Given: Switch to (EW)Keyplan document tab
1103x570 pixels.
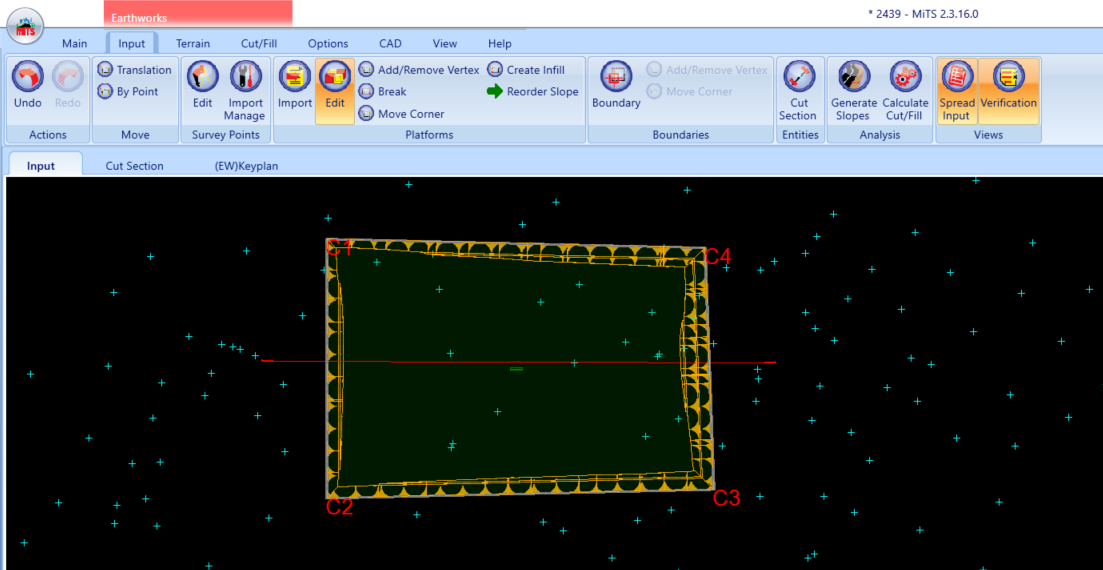Looking at the screenshot, I should pos(246,166).
